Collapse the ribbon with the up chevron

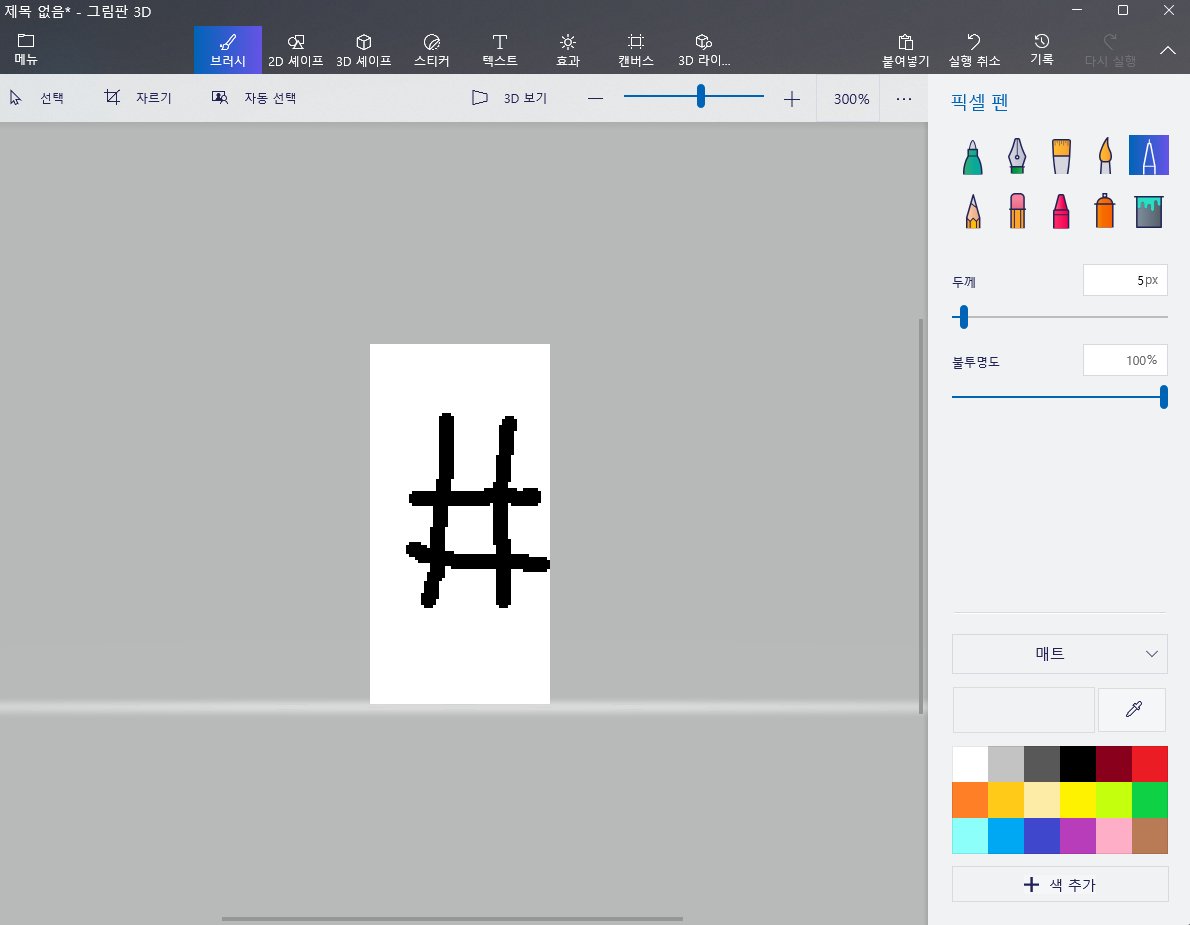pyautogui.click(x=1168, y=50)
